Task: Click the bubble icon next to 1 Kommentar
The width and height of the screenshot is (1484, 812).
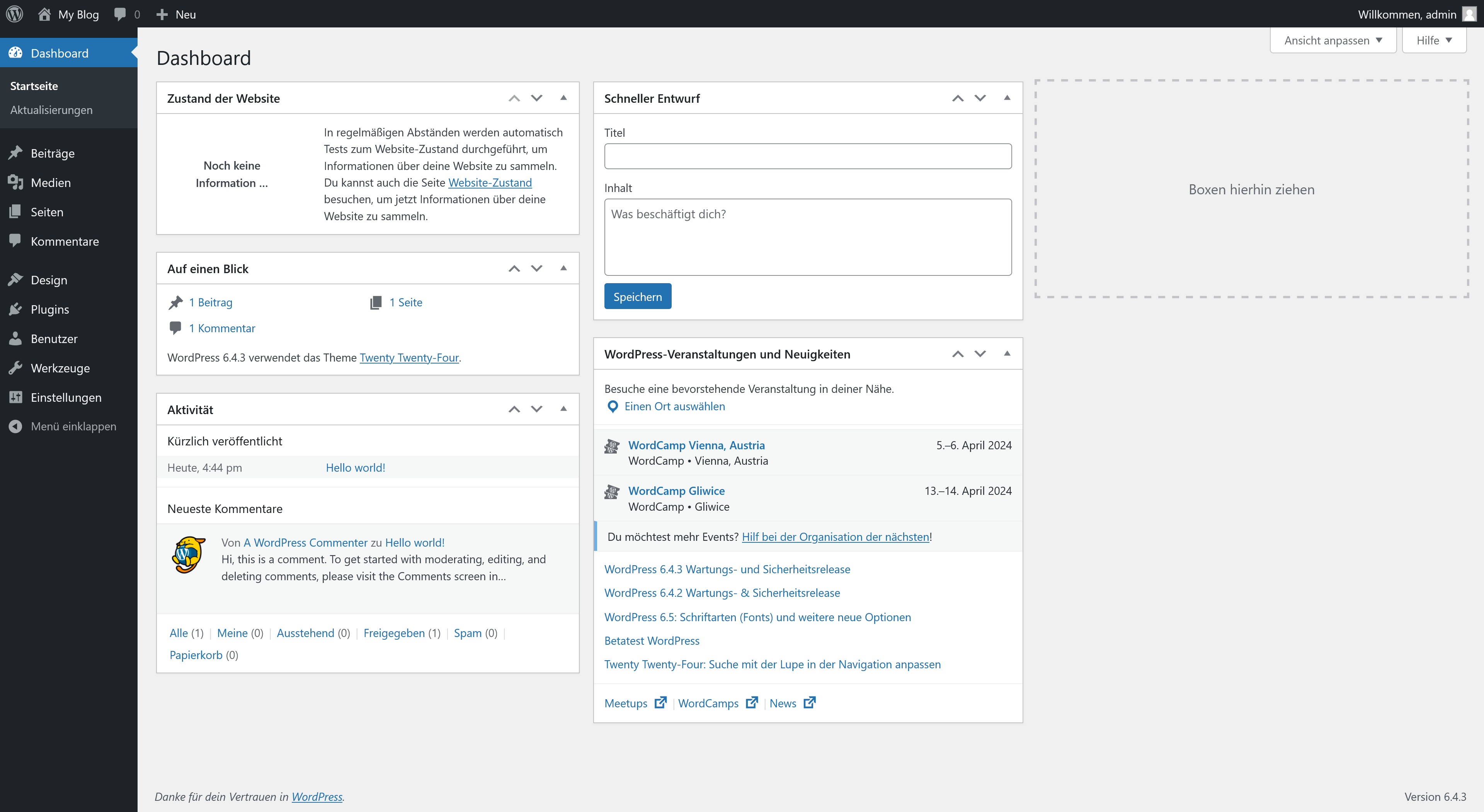Action: [176, 328]
